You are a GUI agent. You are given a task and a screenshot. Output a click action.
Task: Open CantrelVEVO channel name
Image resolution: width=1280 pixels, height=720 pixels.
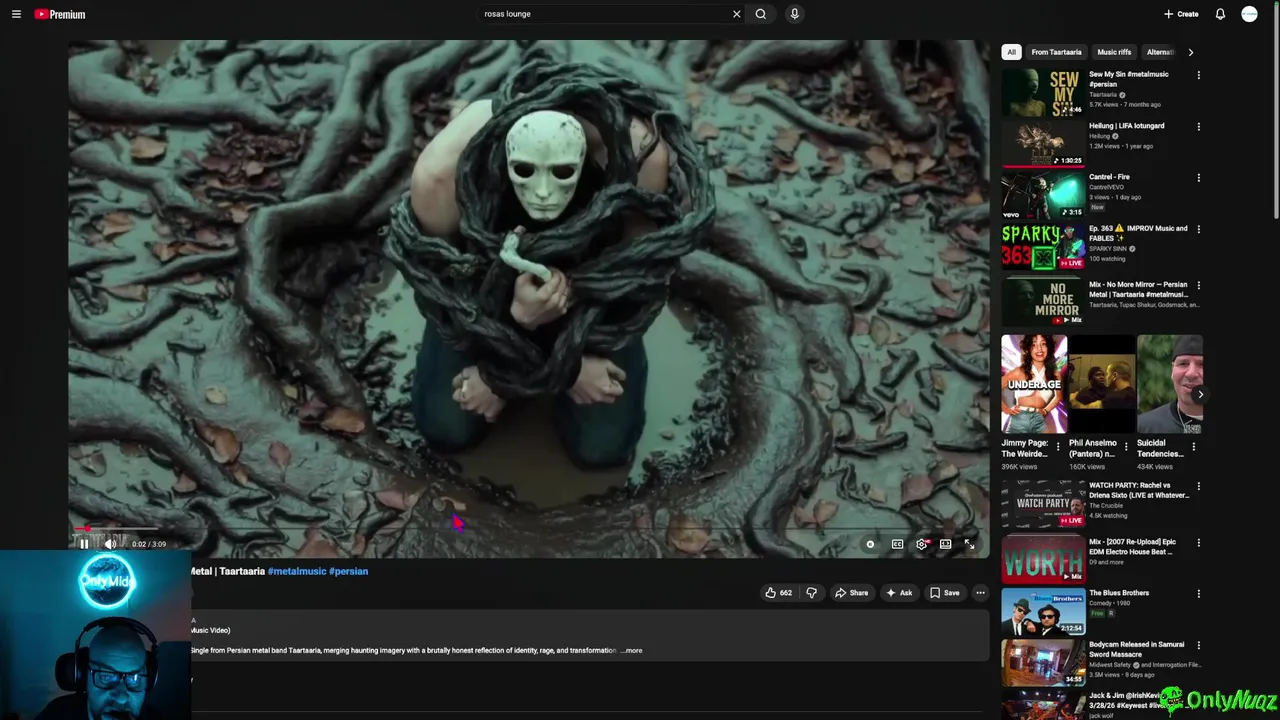pos(1108,187)
